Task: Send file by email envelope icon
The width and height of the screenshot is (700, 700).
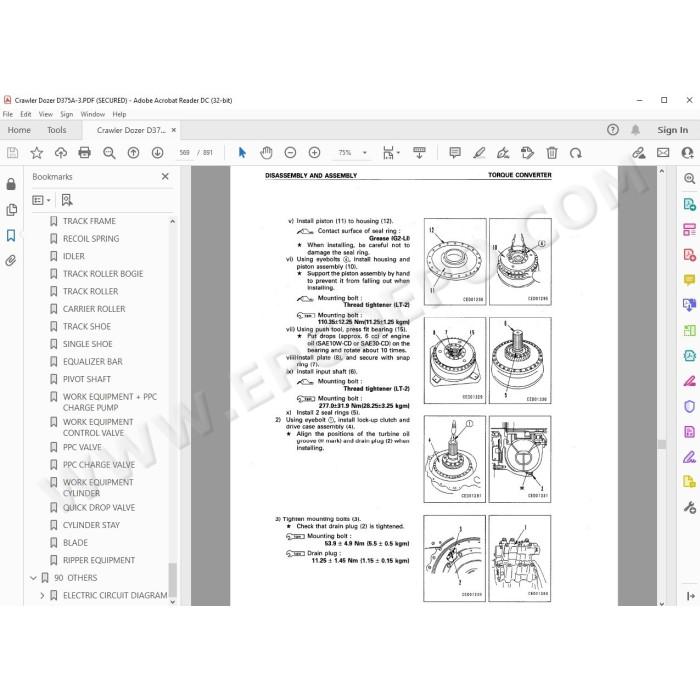Action: (x=663, y=153)
